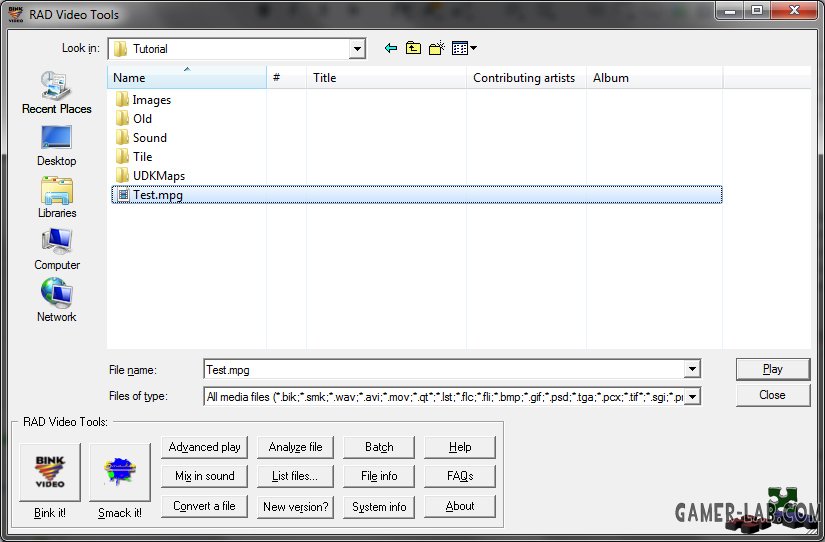The image size is (825, 542).
Task: Select the Tile folder
Action: [x=134, y=156]
